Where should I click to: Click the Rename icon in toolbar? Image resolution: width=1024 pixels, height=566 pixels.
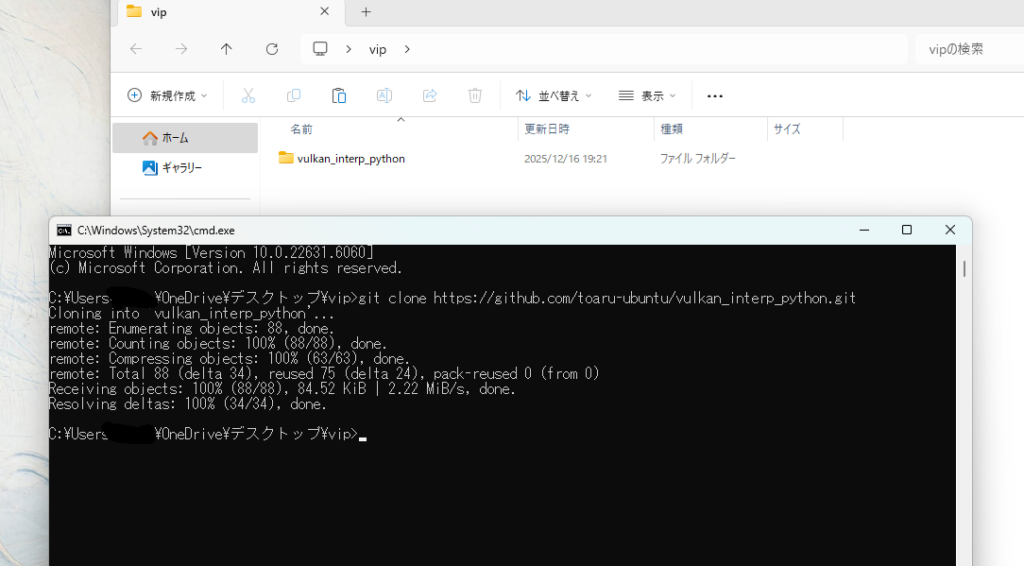384,96
